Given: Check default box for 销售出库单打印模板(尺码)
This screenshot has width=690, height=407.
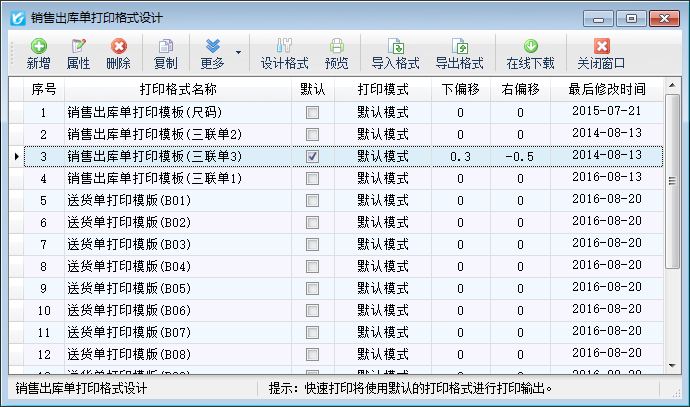Looking at the screenshot, I should [313, 112].
